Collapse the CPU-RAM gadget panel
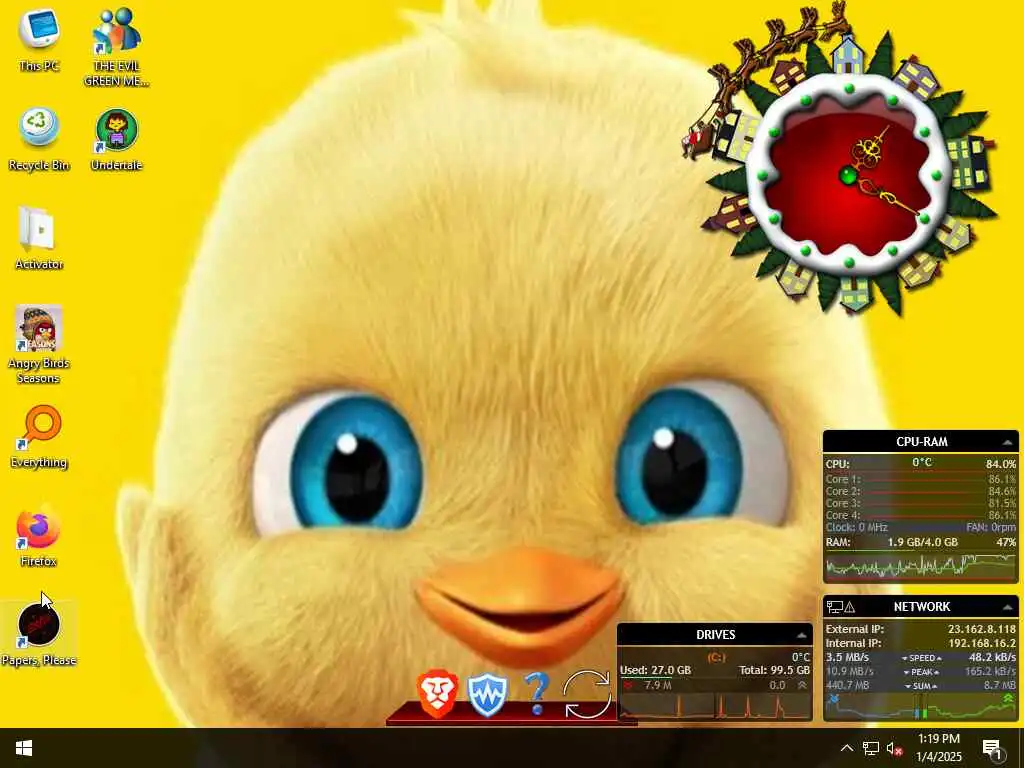 (x=1008, y=442)
